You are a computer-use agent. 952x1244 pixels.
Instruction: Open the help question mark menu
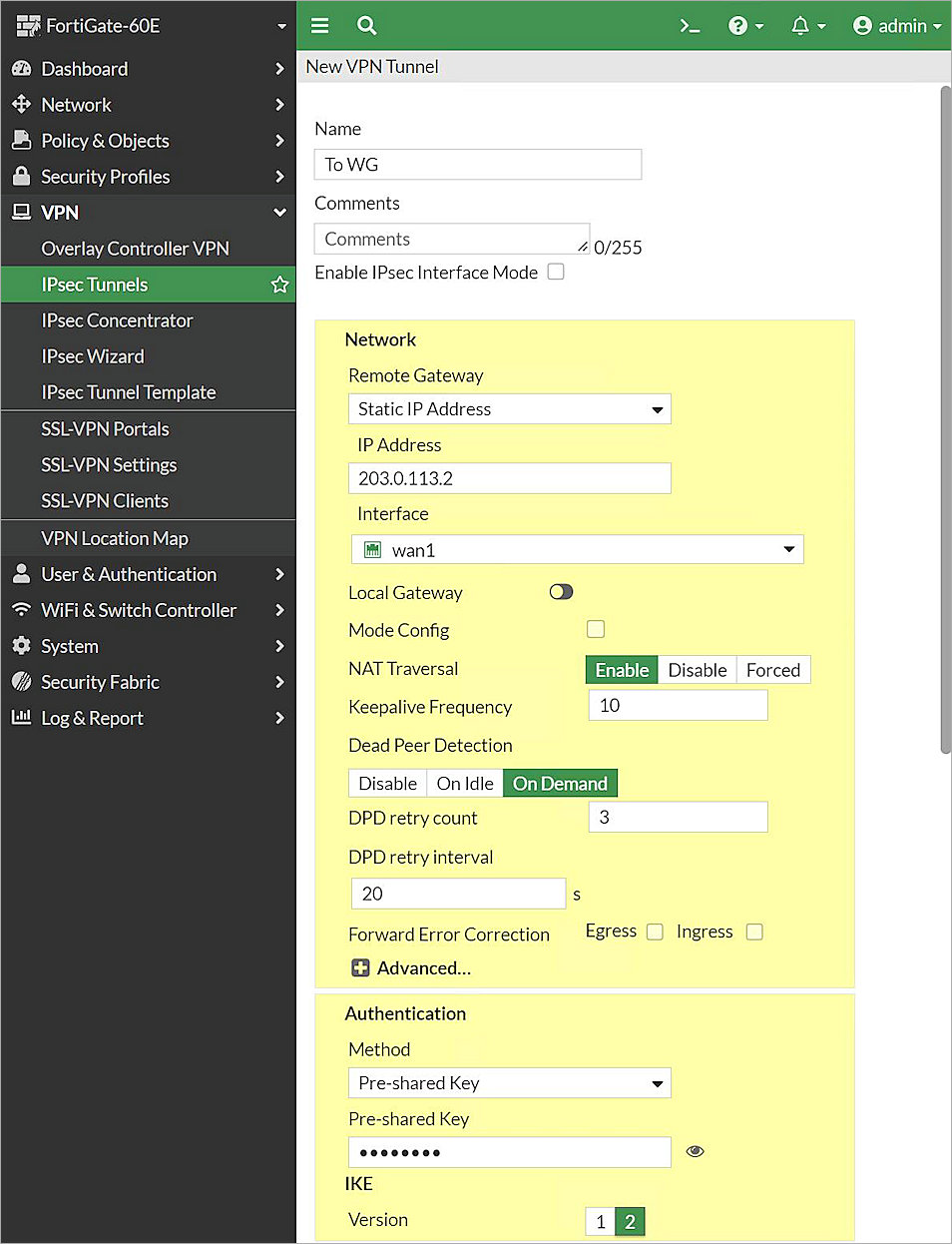tap(744, 26)
